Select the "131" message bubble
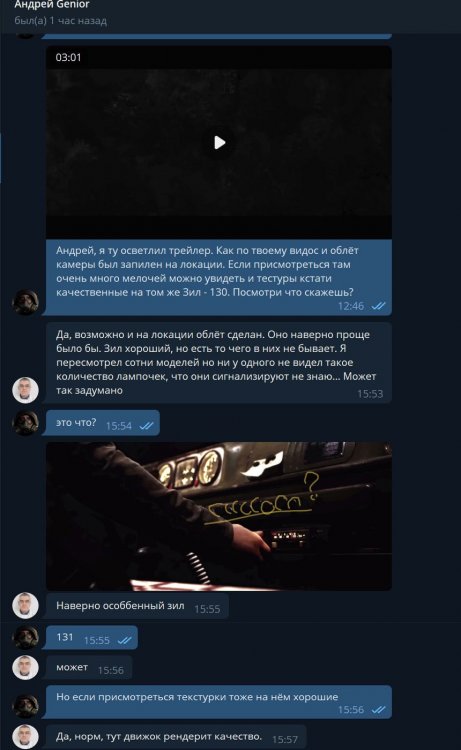This screenshot has width=461, height=750. click(91, 638)
